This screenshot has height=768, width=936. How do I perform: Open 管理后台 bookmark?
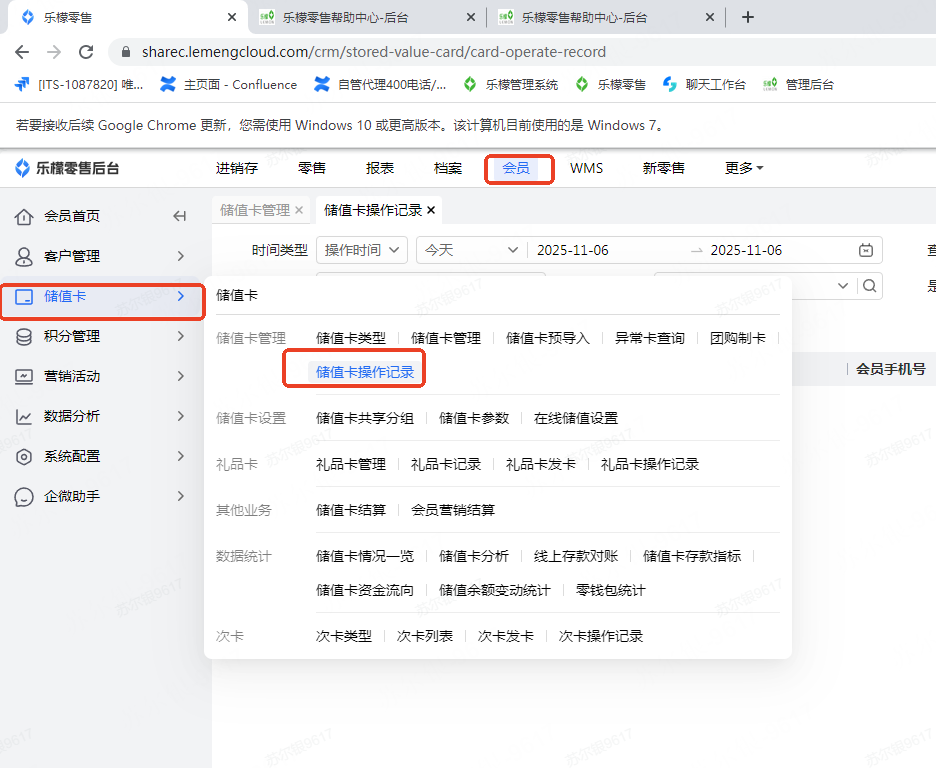[798, 85]
